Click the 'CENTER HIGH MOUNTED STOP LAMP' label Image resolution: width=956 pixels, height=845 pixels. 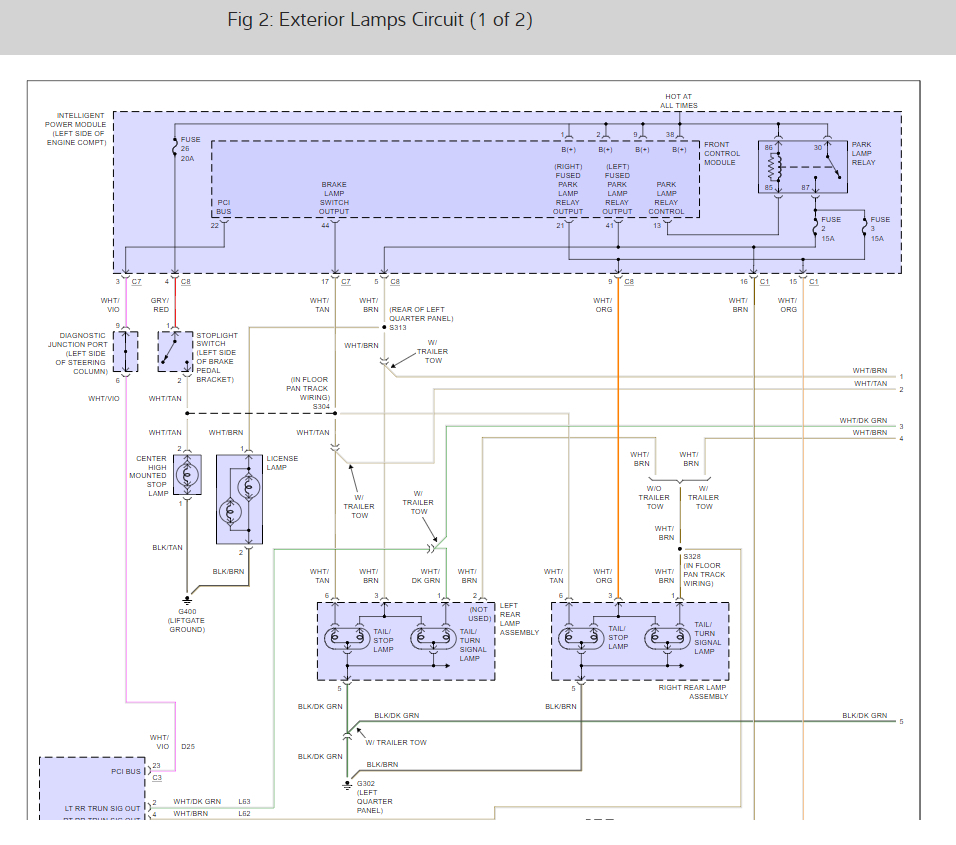pyautogui.click(x=151, y=476)
